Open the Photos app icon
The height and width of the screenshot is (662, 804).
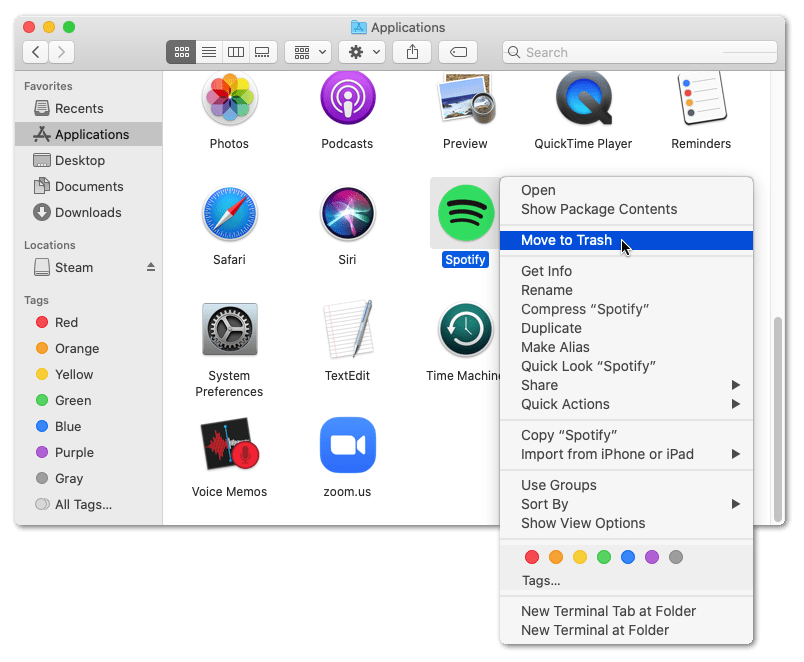tap(229, 97)
